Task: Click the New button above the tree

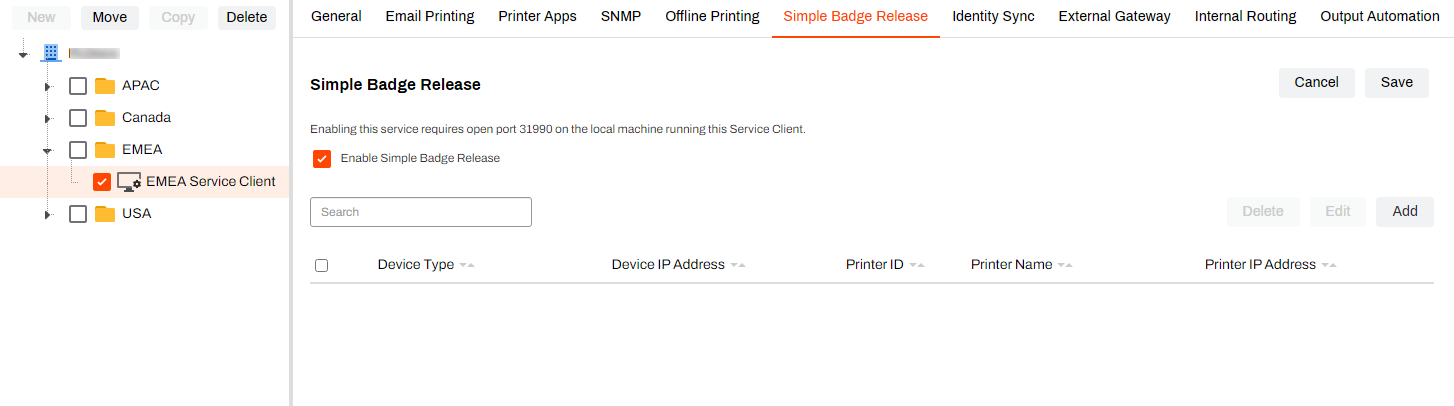Action: pyautogui.click(x=41, y=17)
